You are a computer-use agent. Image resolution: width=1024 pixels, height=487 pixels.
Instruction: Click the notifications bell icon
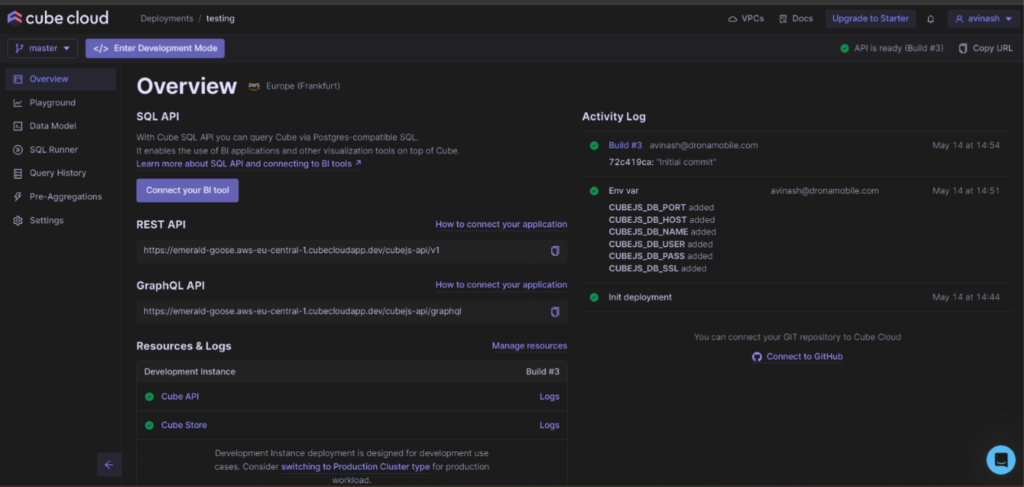point(931,19)
